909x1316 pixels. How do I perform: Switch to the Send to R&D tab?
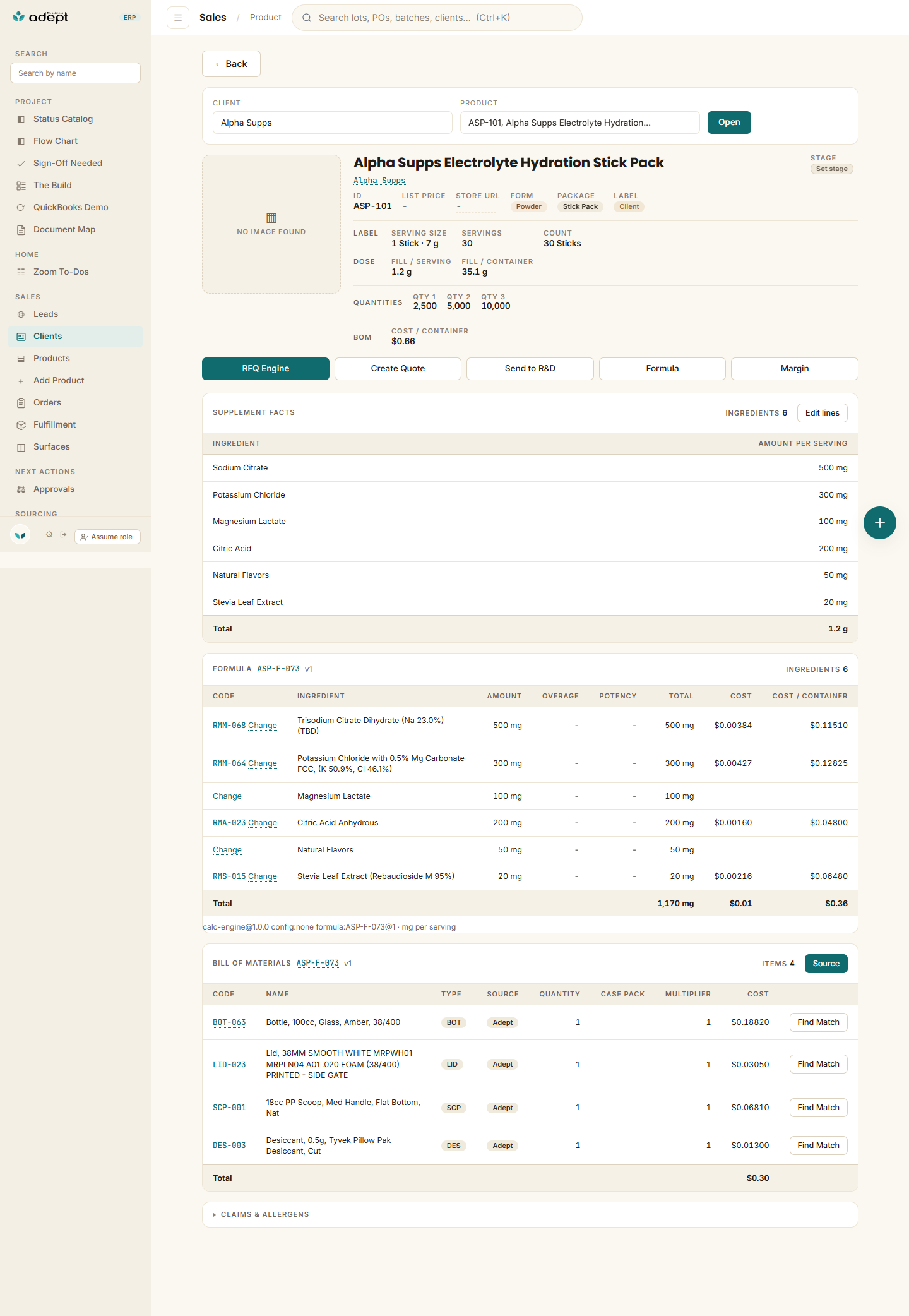click(x=530, y=369)
